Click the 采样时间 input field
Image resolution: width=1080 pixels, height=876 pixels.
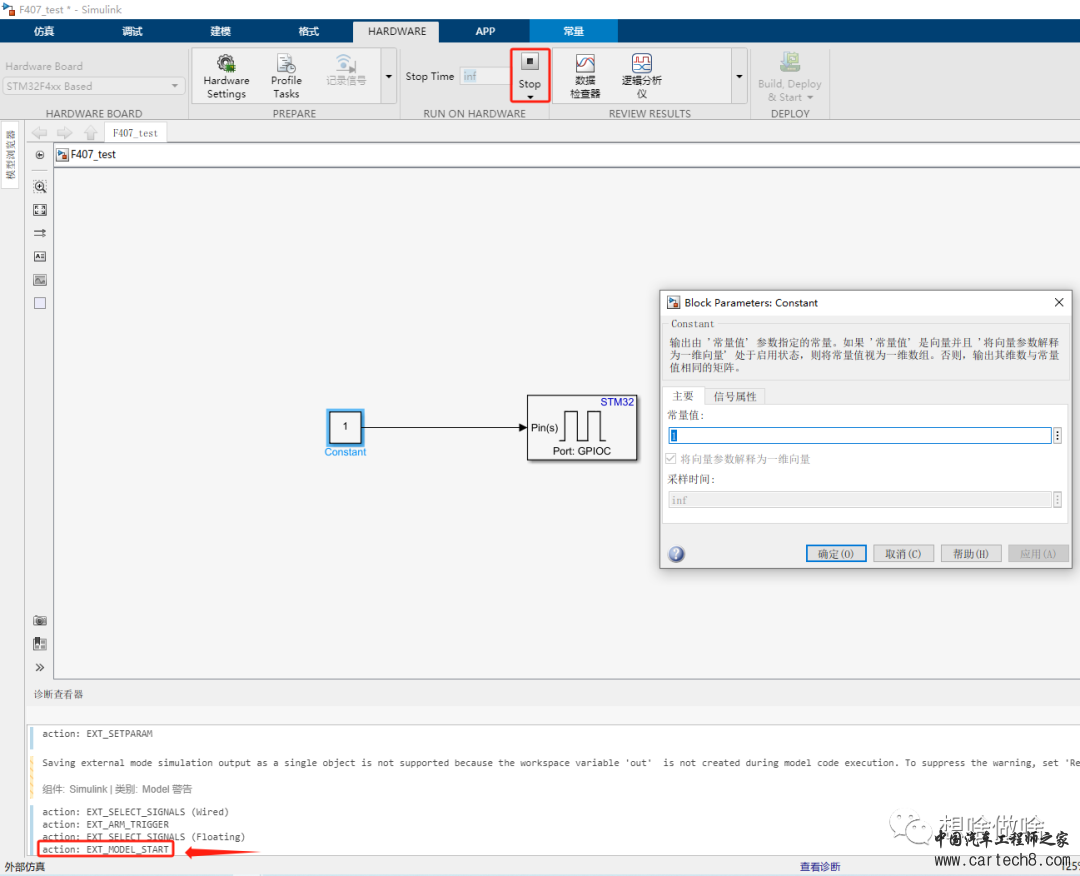click(860, 500)
